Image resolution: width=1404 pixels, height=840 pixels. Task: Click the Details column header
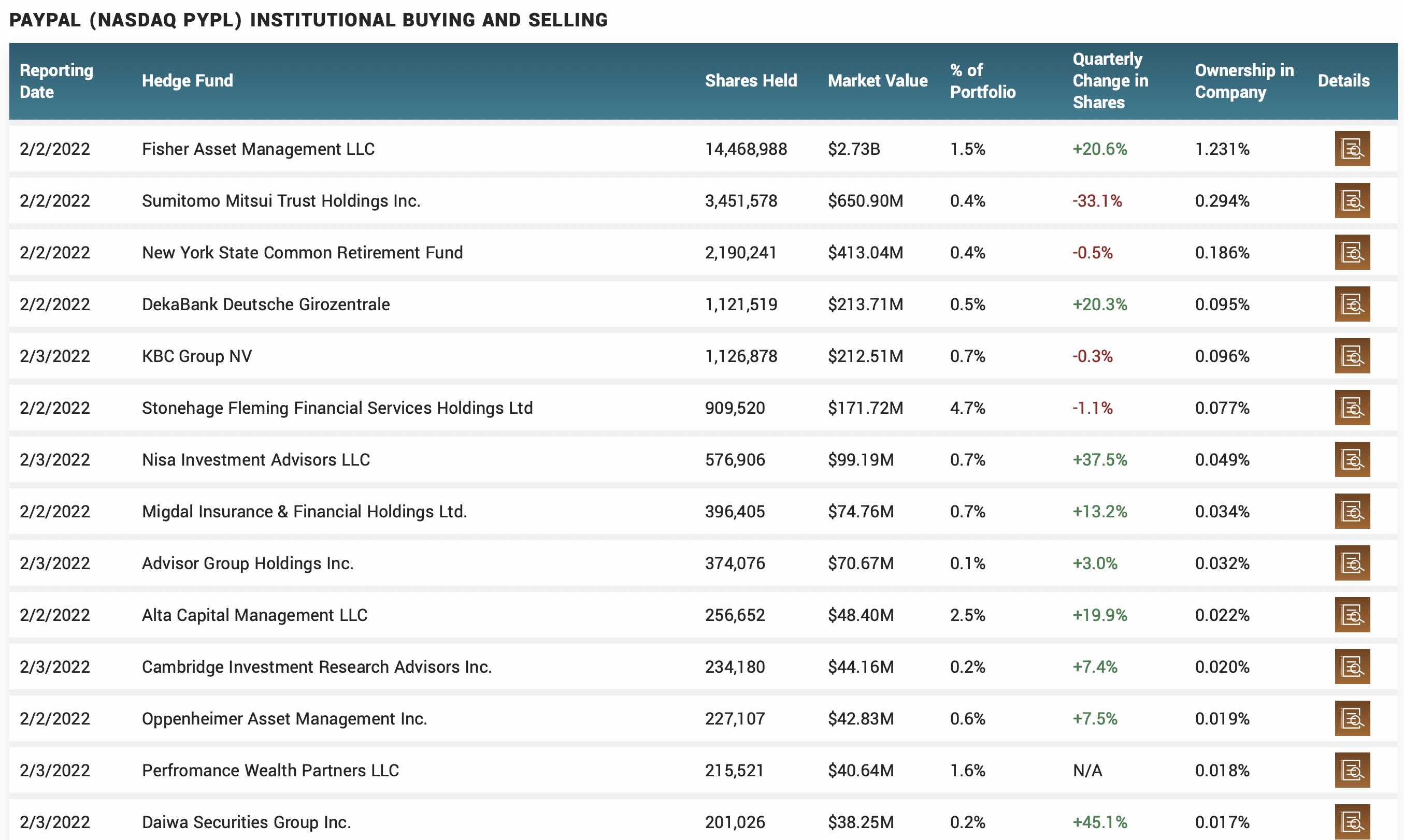click(x=1343, y=80)
